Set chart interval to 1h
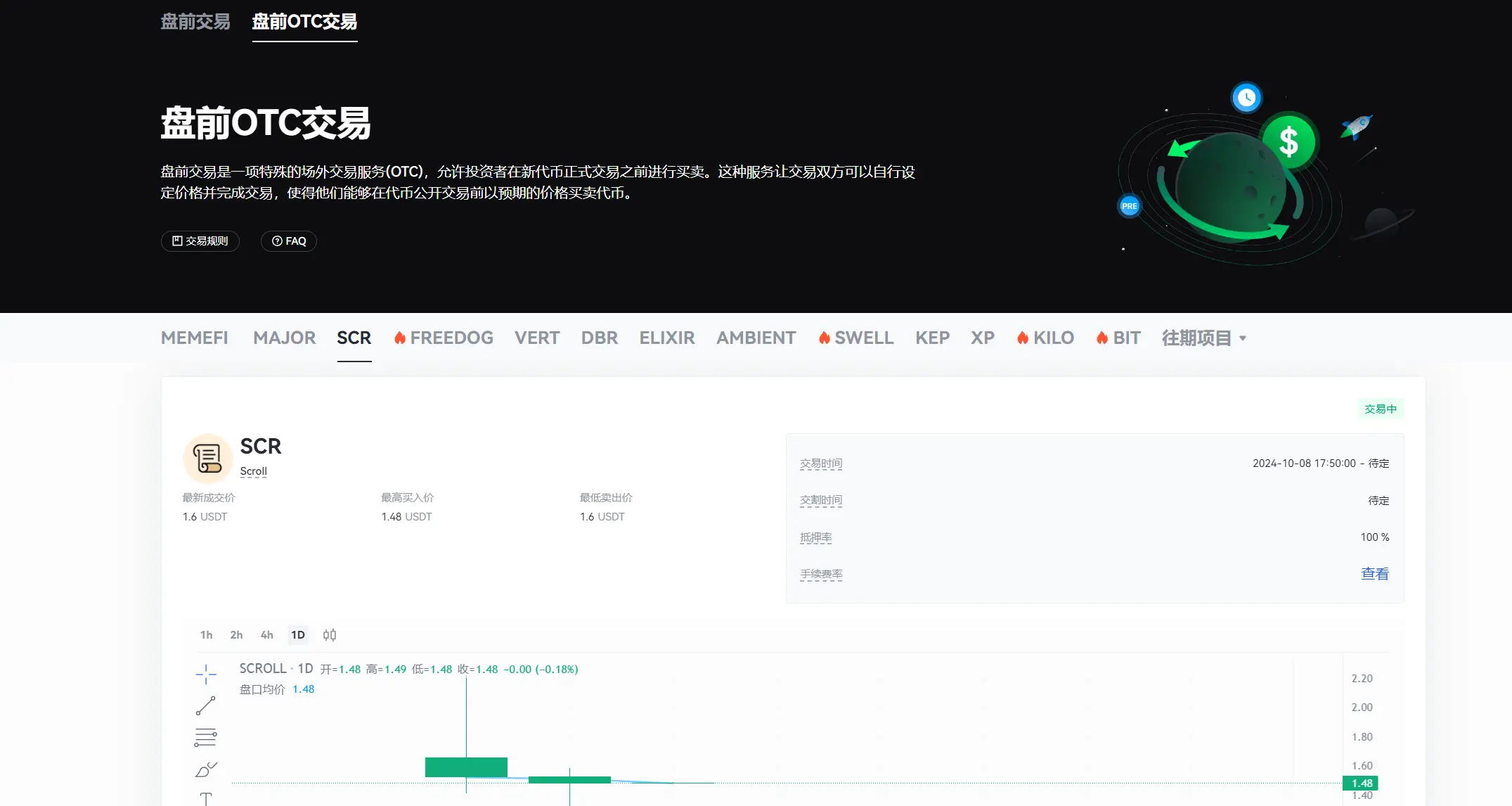Viewport: 1512px width, 806px height. (206, 635)
